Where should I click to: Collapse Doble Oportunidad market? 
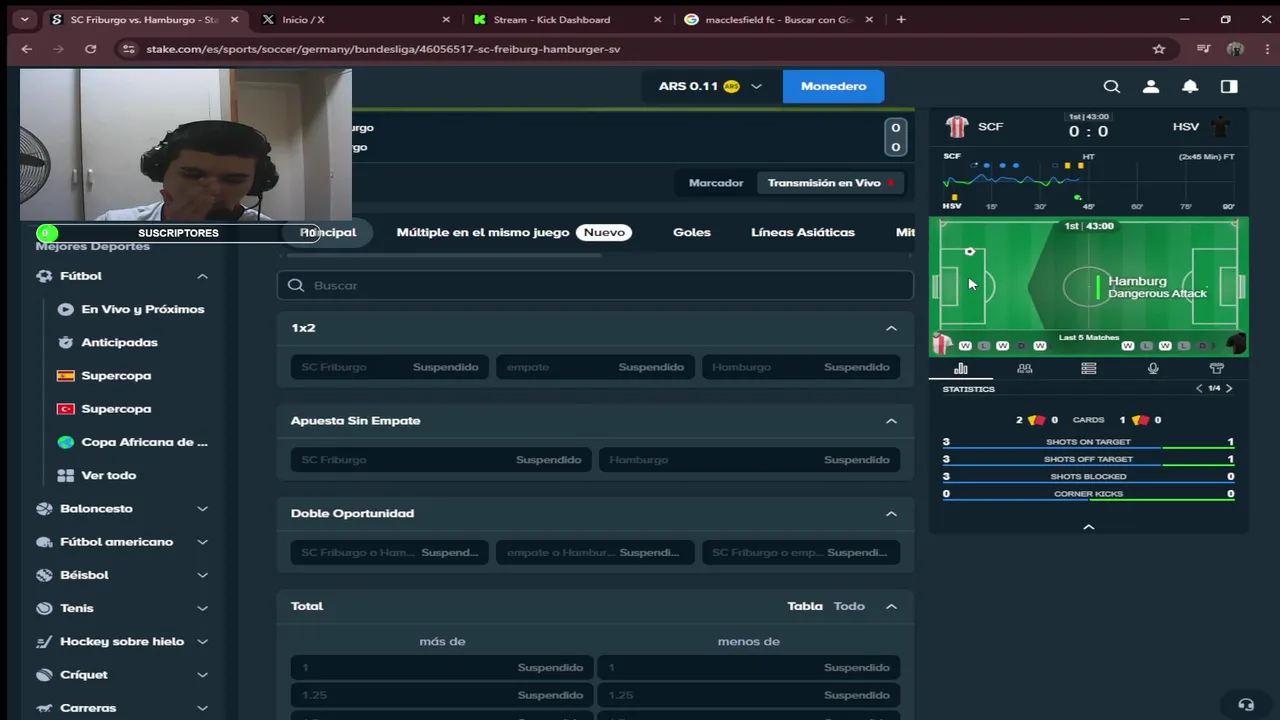(891, 513)
